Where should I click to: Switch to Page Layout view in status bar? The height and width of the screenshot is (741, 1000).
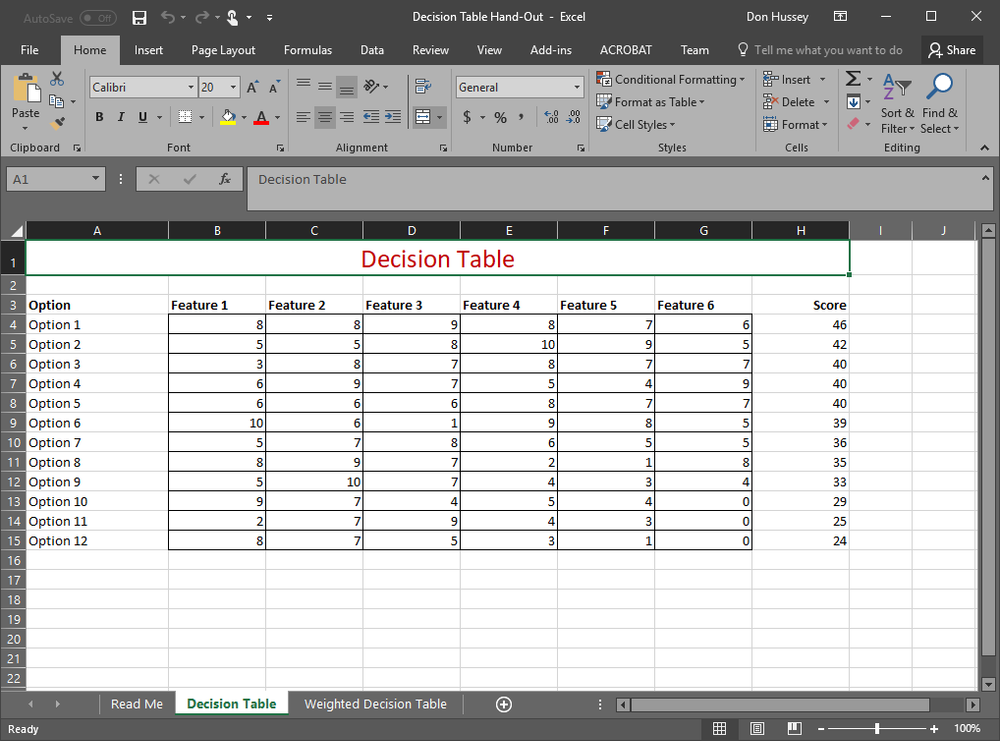(x=757, y=728)
